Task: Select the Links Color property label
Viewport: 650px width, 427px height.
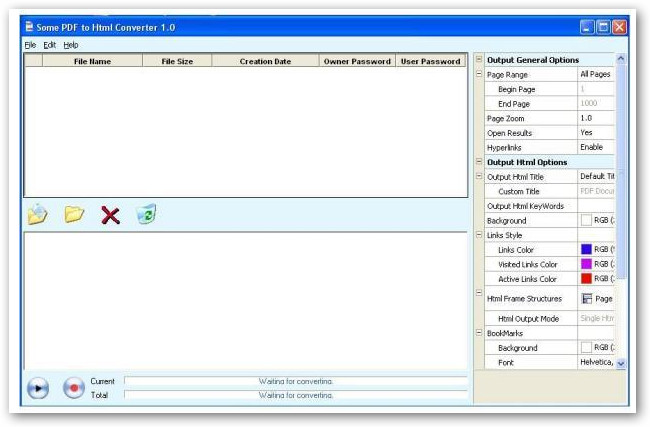Action: click(516, 250)
